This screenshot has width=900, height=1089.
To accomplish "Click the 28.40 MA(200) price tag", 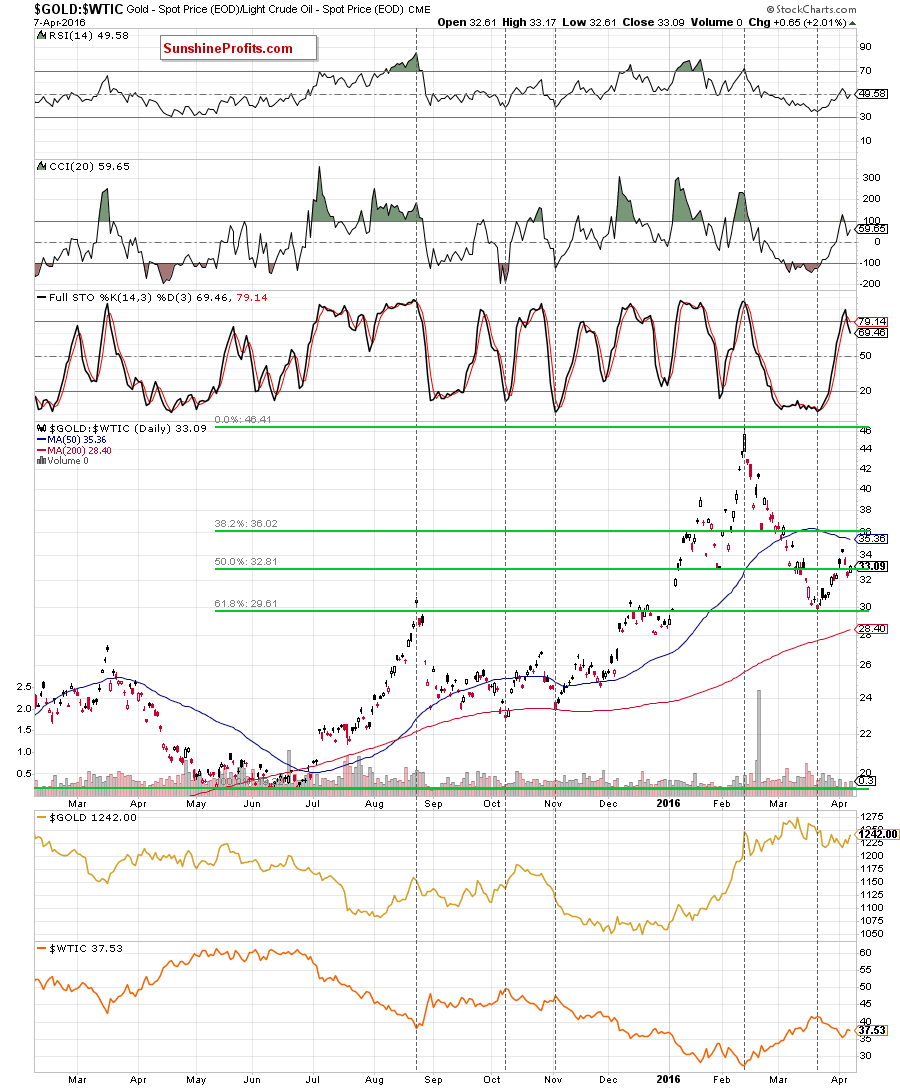I will pyautogui.click(x=872, y=629).
